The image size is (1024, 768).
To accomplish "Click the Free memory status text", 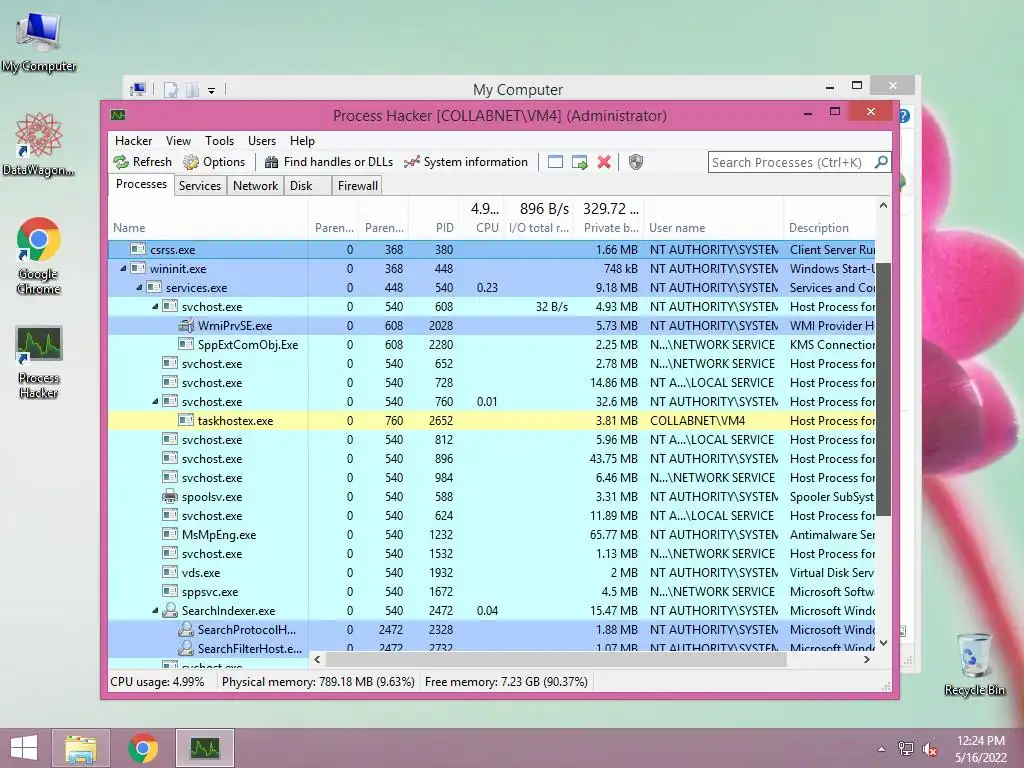I will pos(506,682).
